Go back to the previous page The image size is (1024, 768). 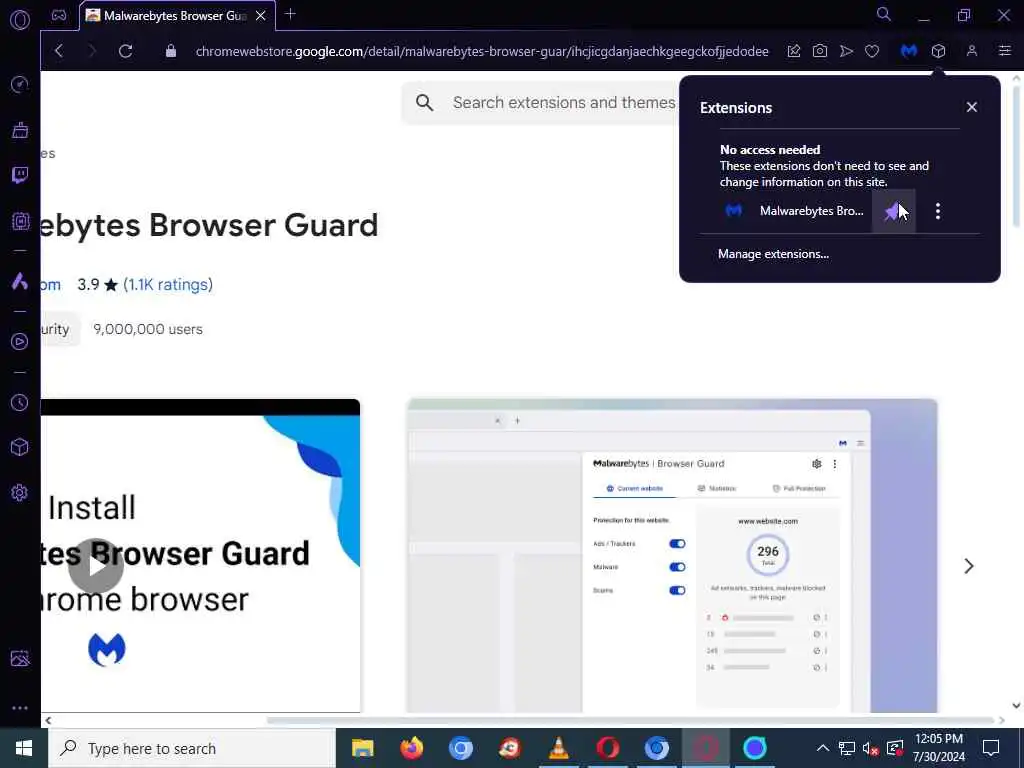(x=59, y=51)
